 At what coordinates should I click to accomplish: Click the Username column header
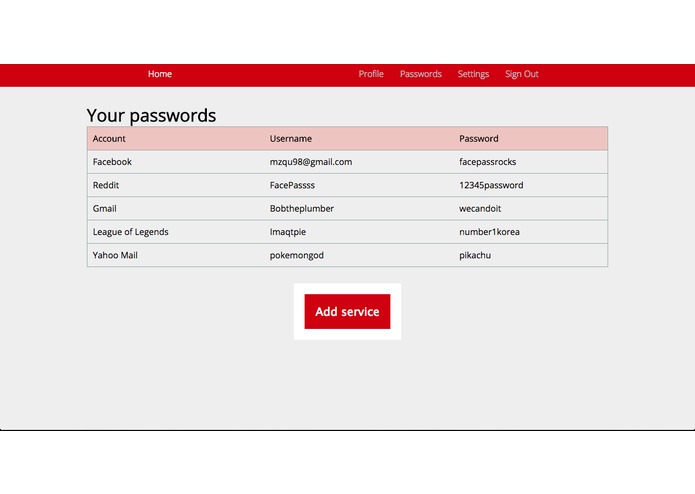291,139
